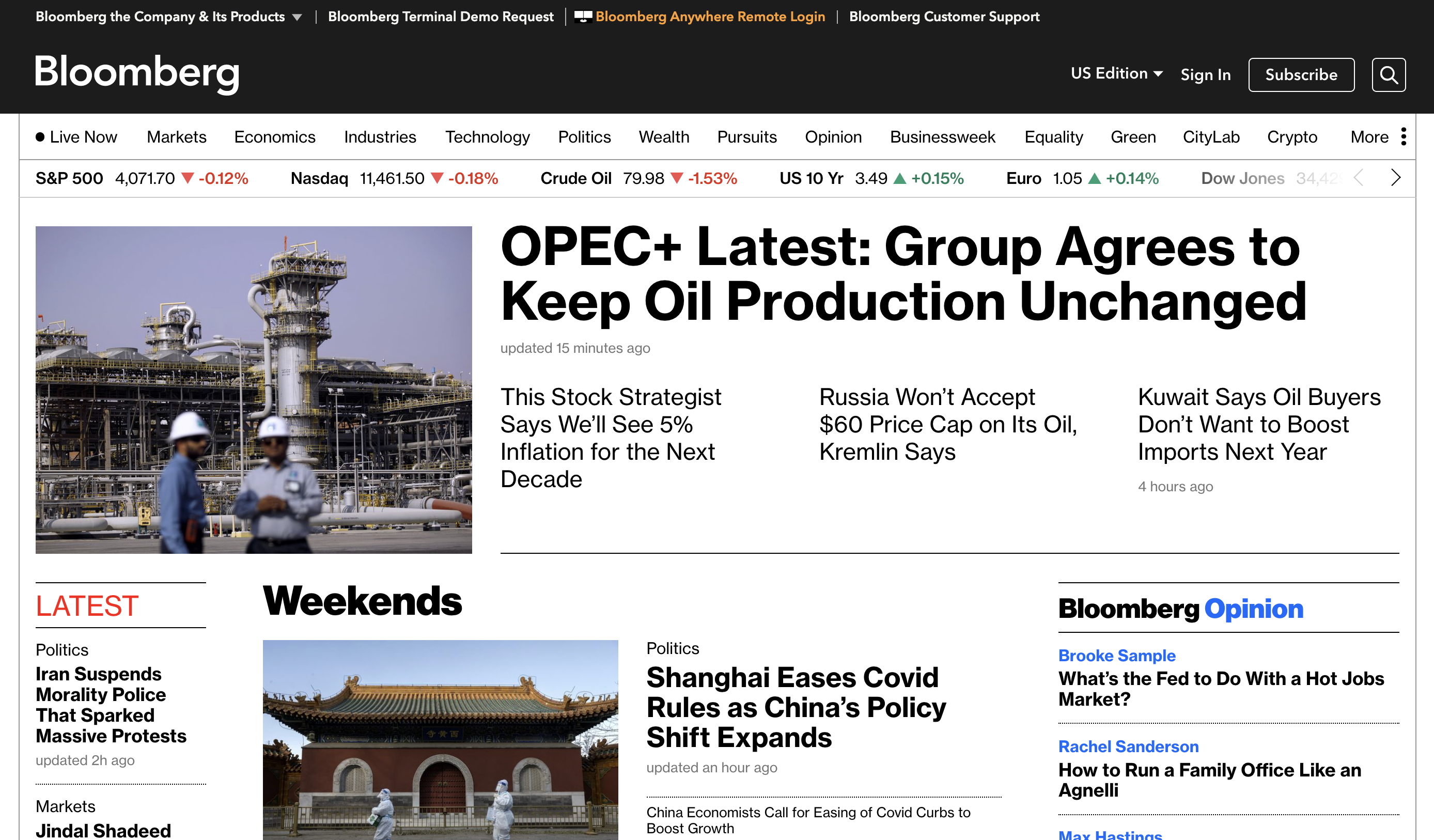Open CityLab section
Image resolution: width=1434 pixels, height=840 pixels.
coord(1211,136)
